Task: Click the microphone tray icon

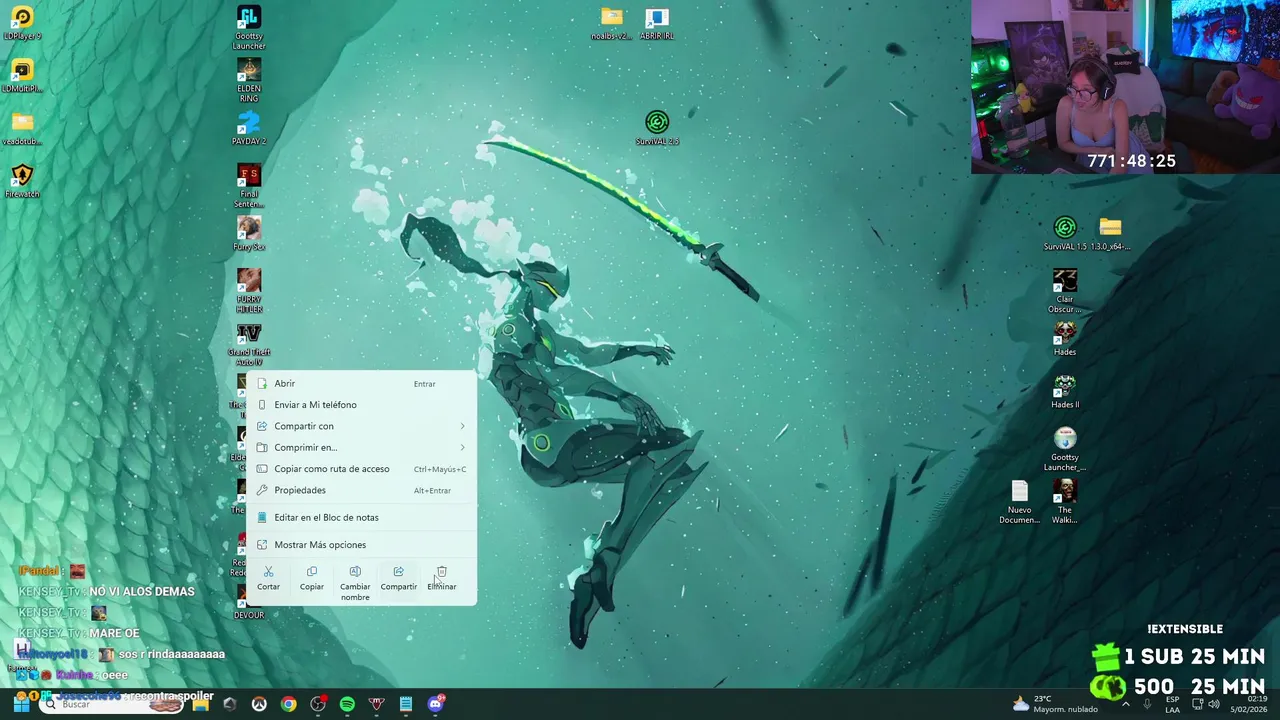Action: click(1147, 704)
